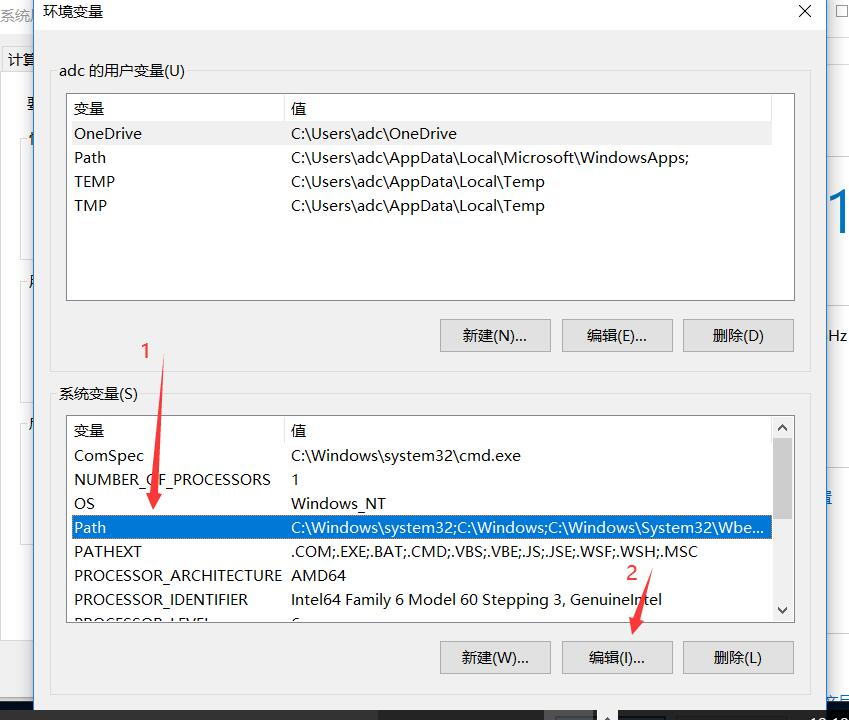
Task: Click the 删除(D) button for user variables
Action: pyautogui.click(x=738, y=335)
